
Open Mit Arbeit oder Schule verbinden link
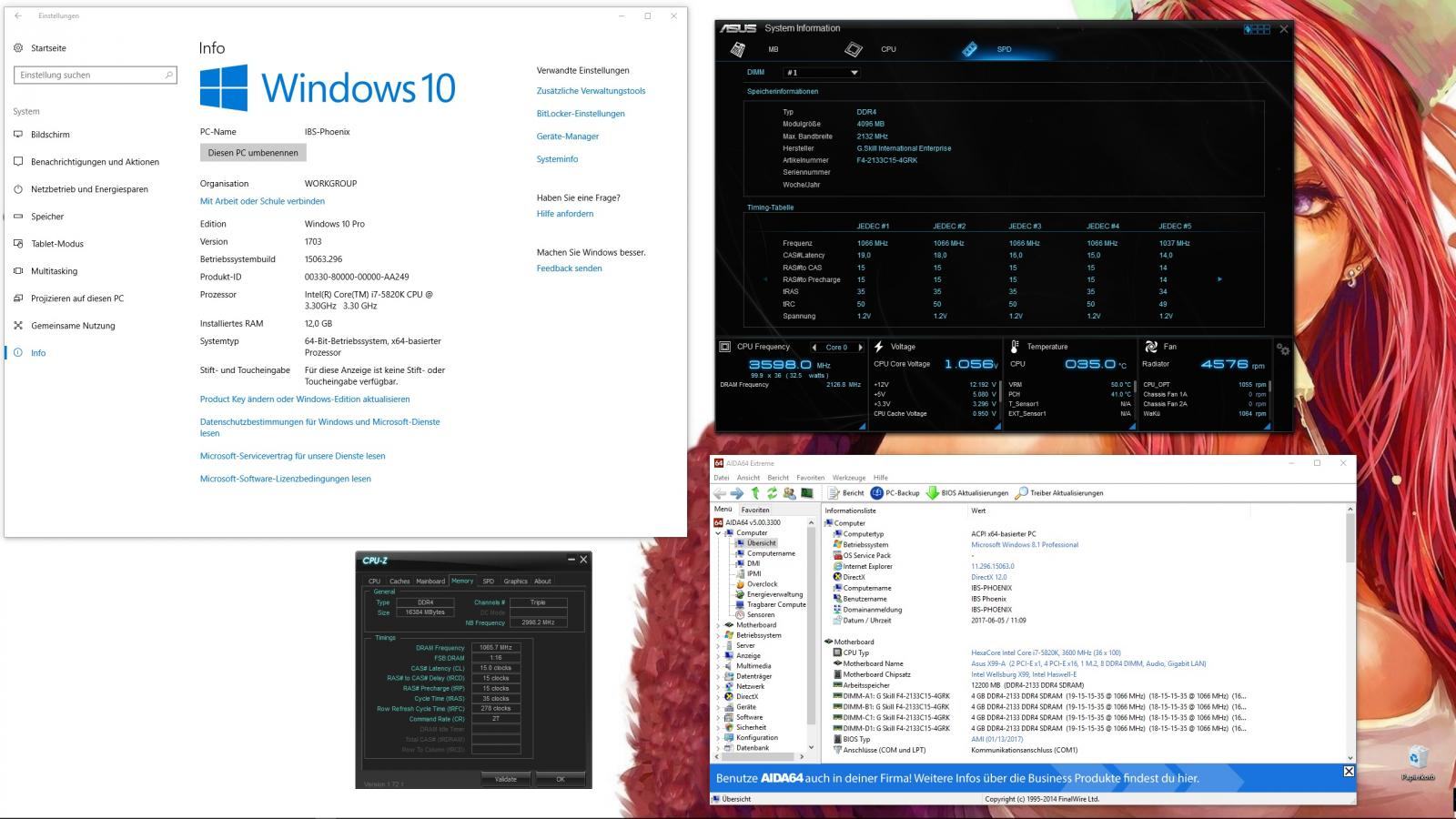point(262,201)
